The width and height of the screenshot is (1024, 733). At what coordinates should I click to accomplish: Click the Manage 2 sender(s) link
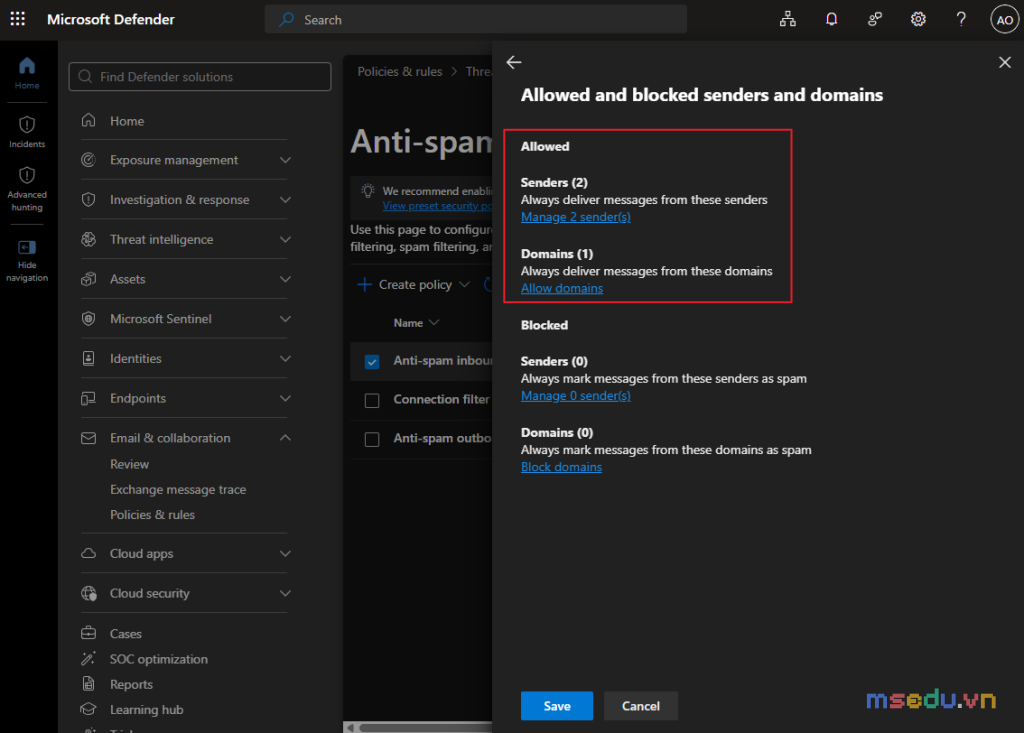coord(575,217)
